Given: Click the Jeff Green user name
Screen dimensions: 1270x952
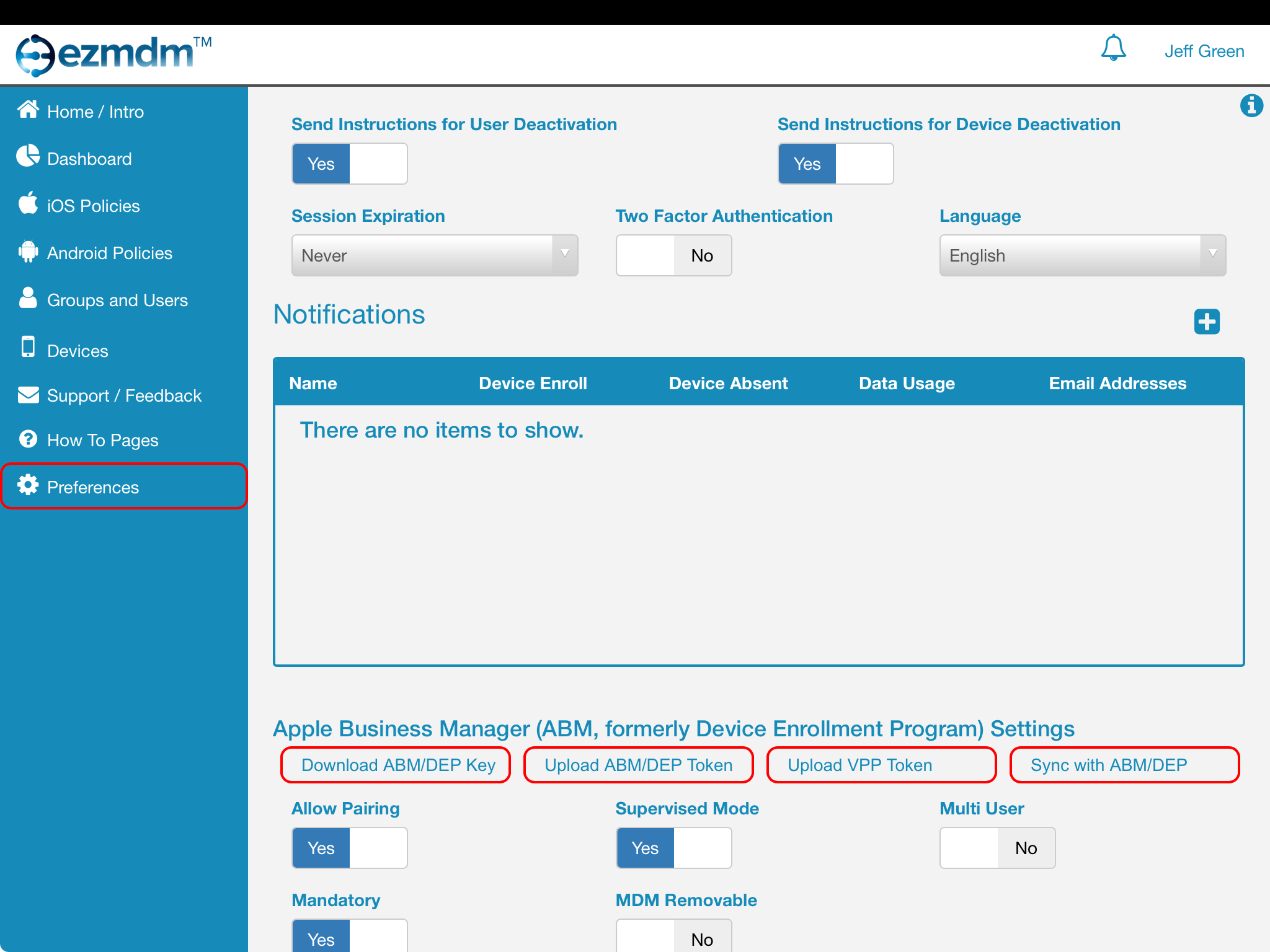Looking at the screenshot, I should 1204,51.
